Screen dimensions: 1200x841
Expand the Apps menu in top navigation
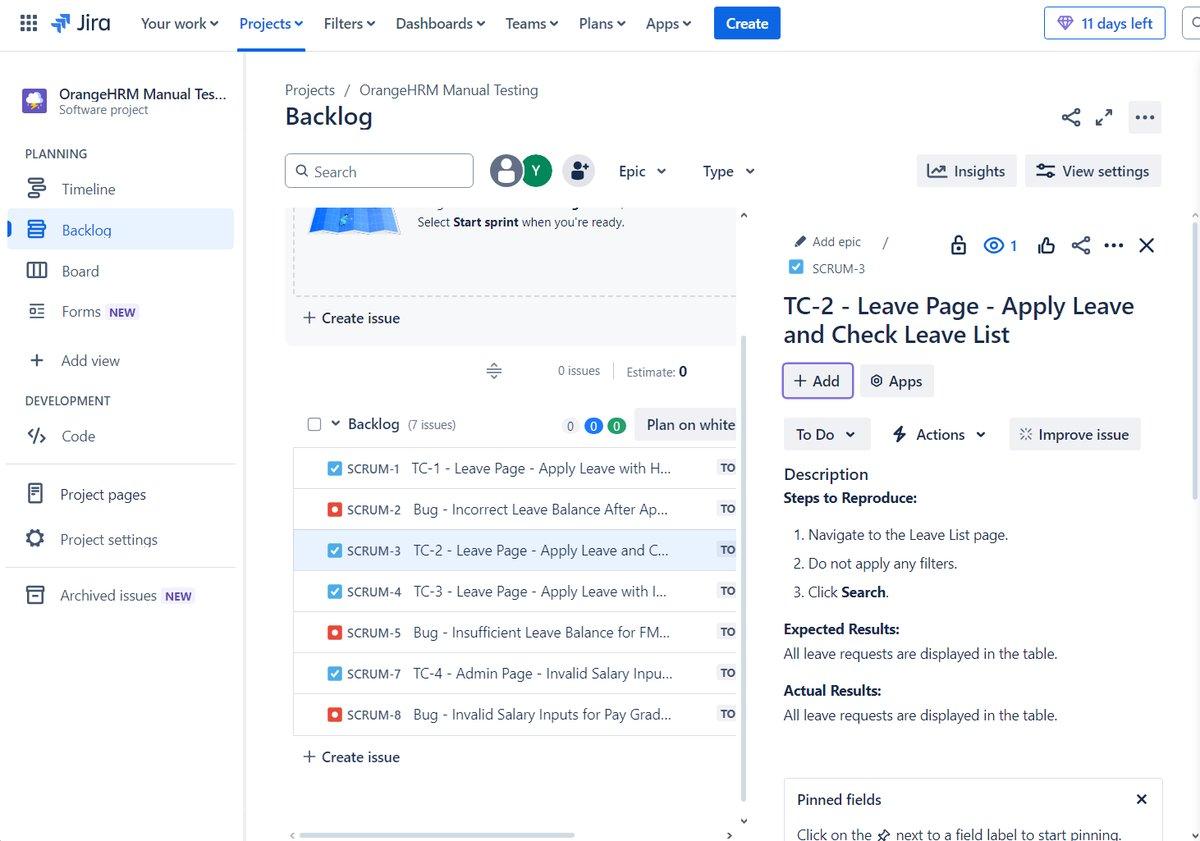(668, 23)
